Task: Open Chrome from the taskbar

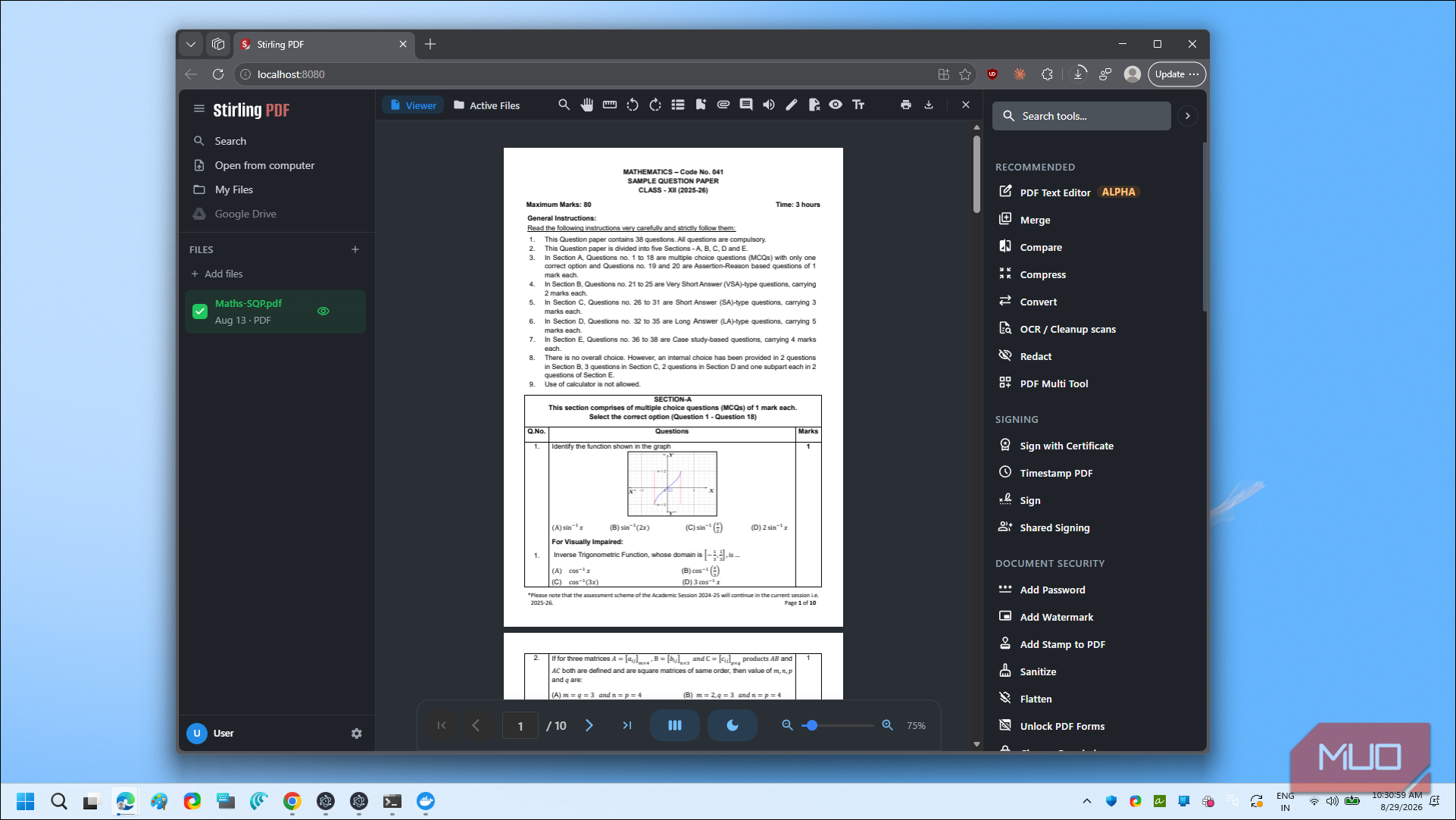Action: click(x=292, y=801)
